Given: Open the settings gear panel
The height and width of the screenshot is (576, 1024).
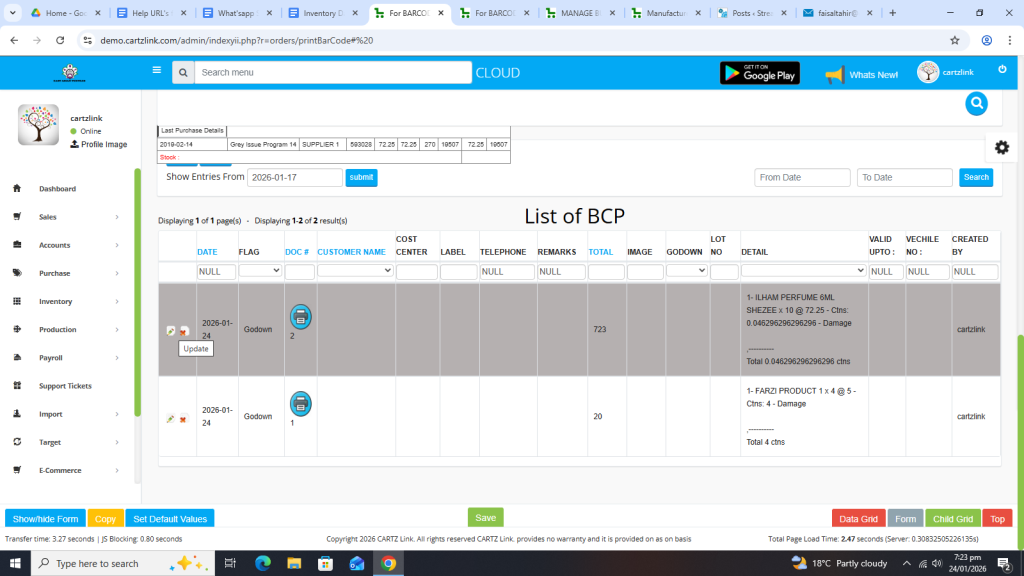Looking at the screenshot, I should pos(1001,147).
